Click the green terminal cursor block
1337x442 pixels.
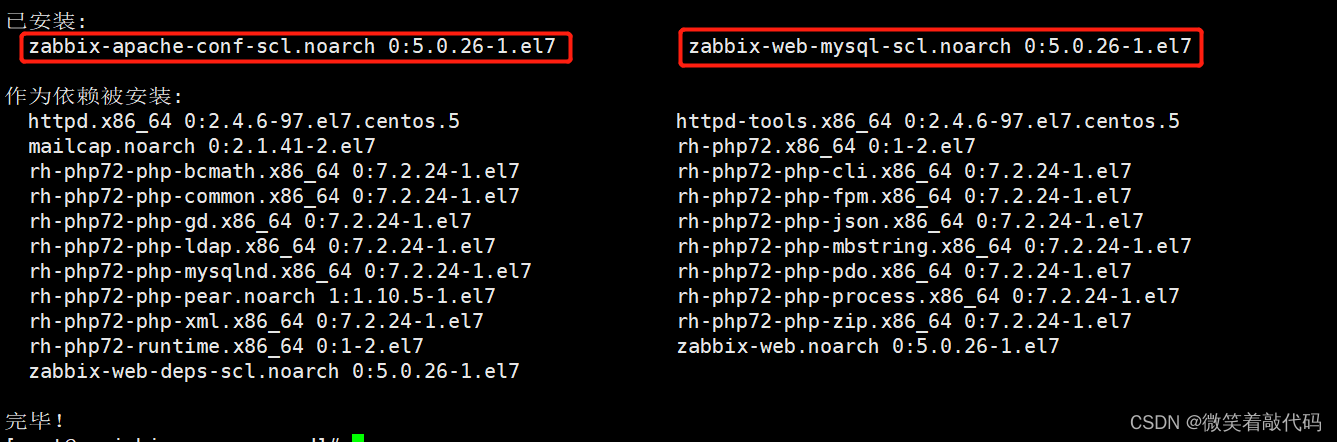coord(358,438)
